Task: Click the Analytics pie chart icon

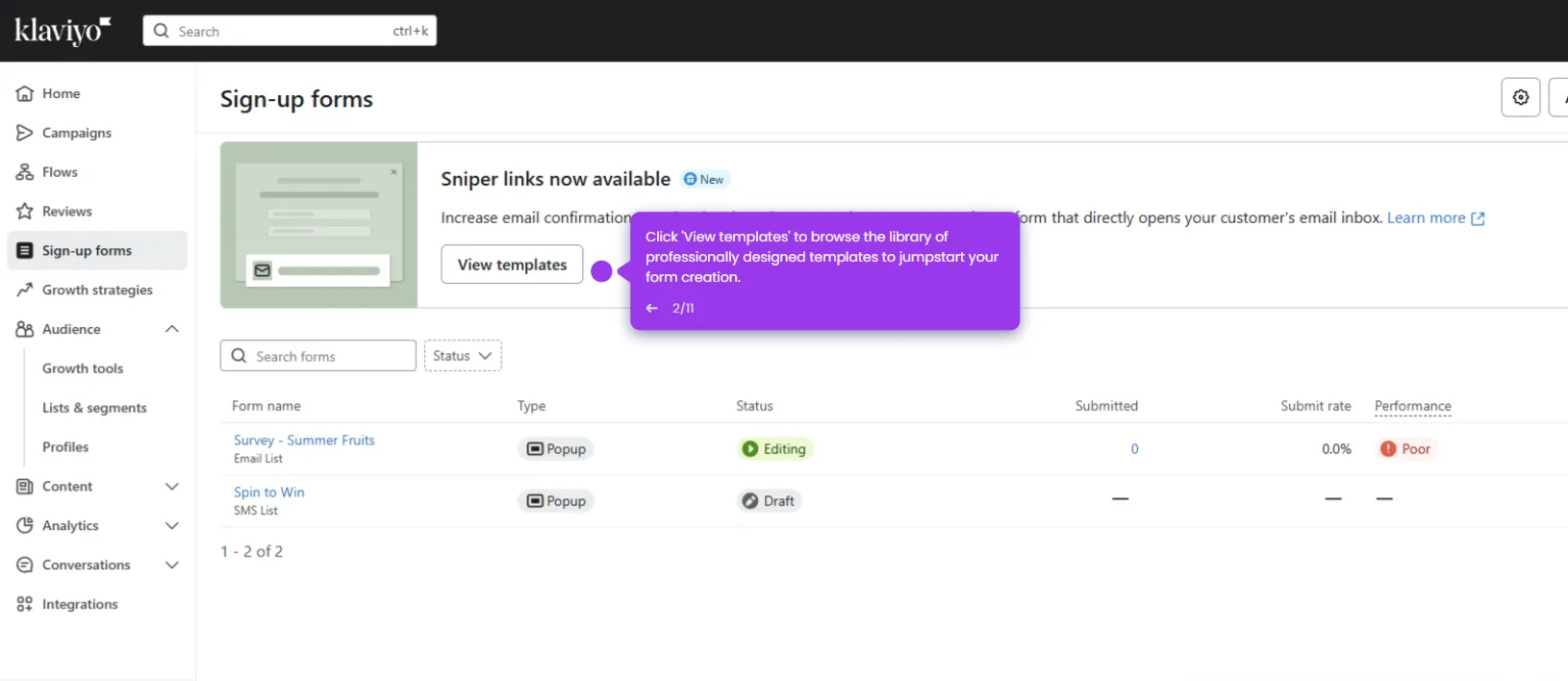Action: [x=25, y=526]
